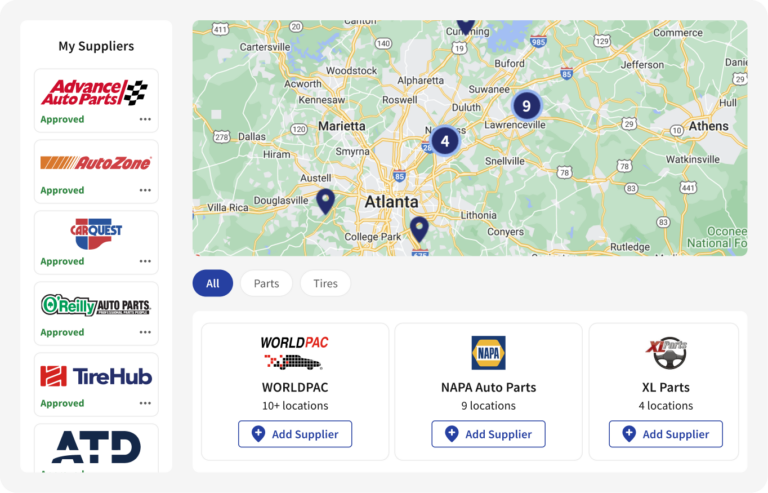Click the XL Parts supplier name
768x493 pixels.
(666, 388)
